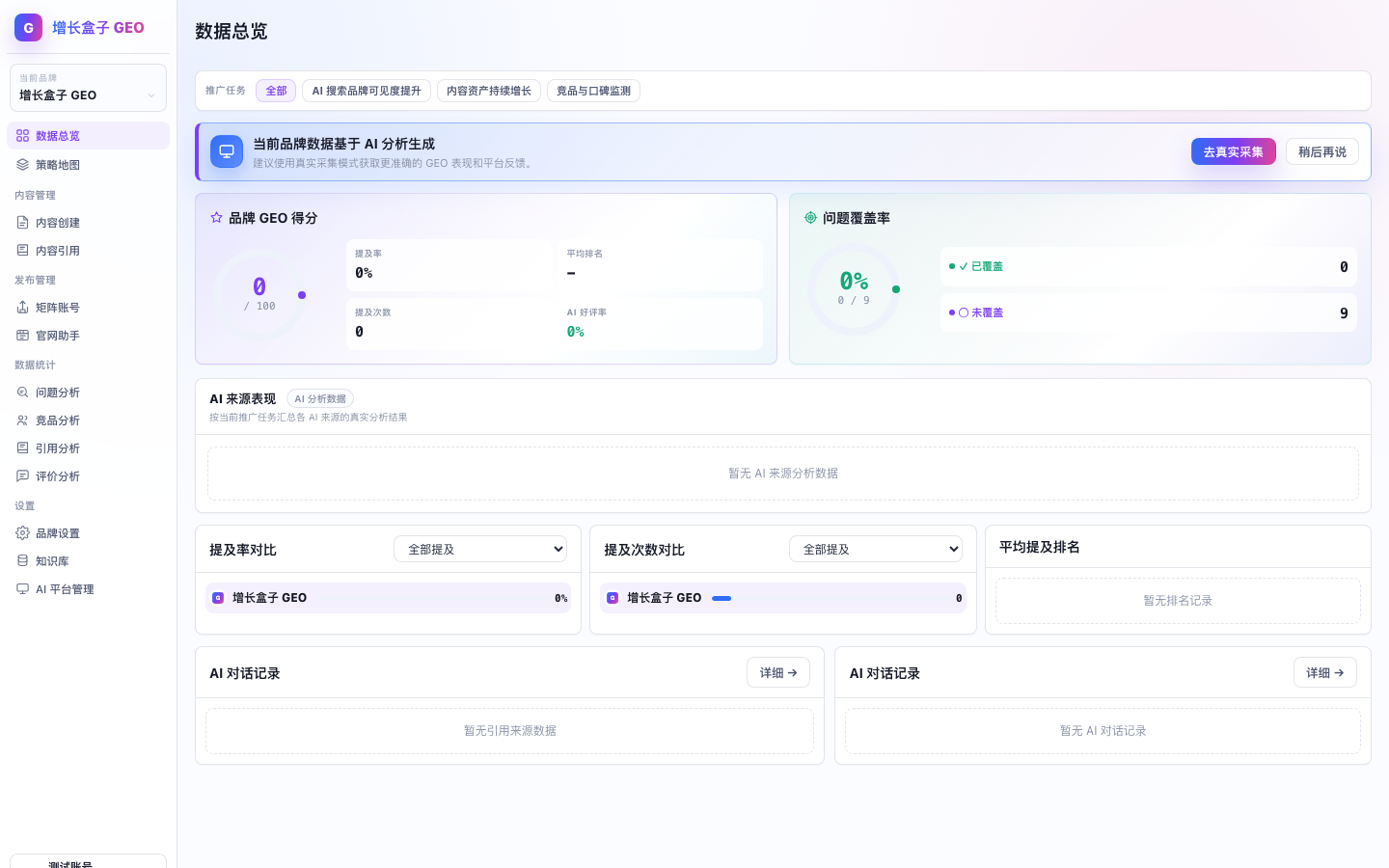Click the blue monitor icon in banner

pyautogui.click(x=227, y=151)
